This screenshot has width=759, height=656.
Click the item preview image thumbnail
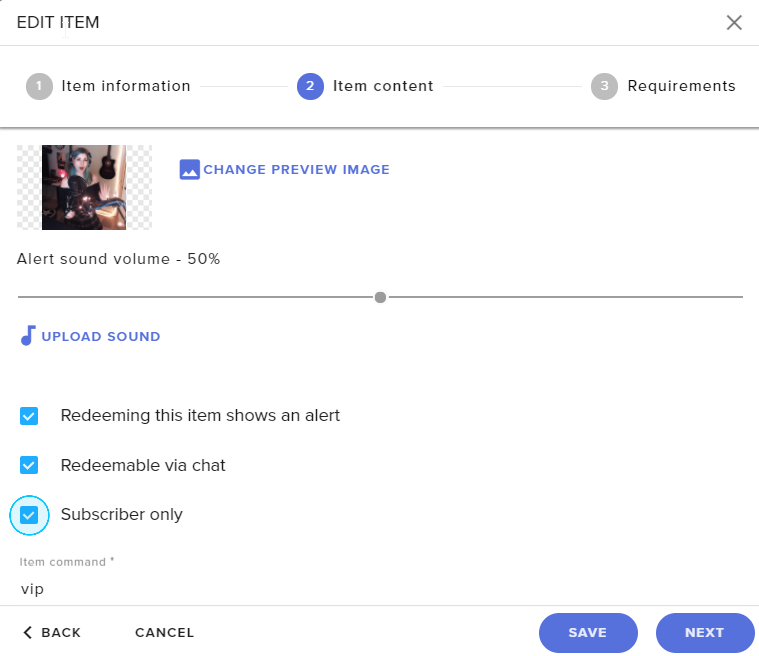click(x=84, y=188)
